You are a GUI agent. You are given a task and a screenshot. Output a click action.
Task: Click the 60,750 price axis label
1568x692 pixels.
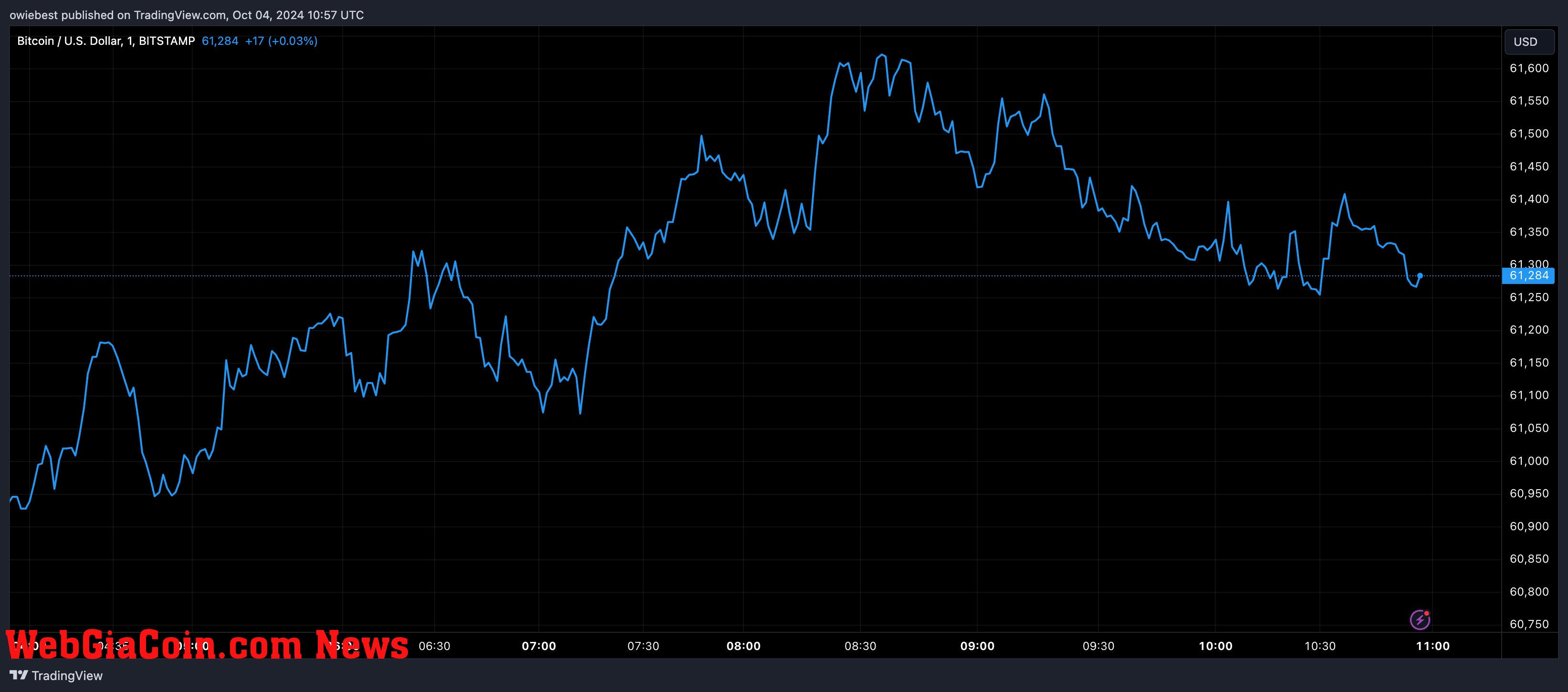(x=1529, y=624)
